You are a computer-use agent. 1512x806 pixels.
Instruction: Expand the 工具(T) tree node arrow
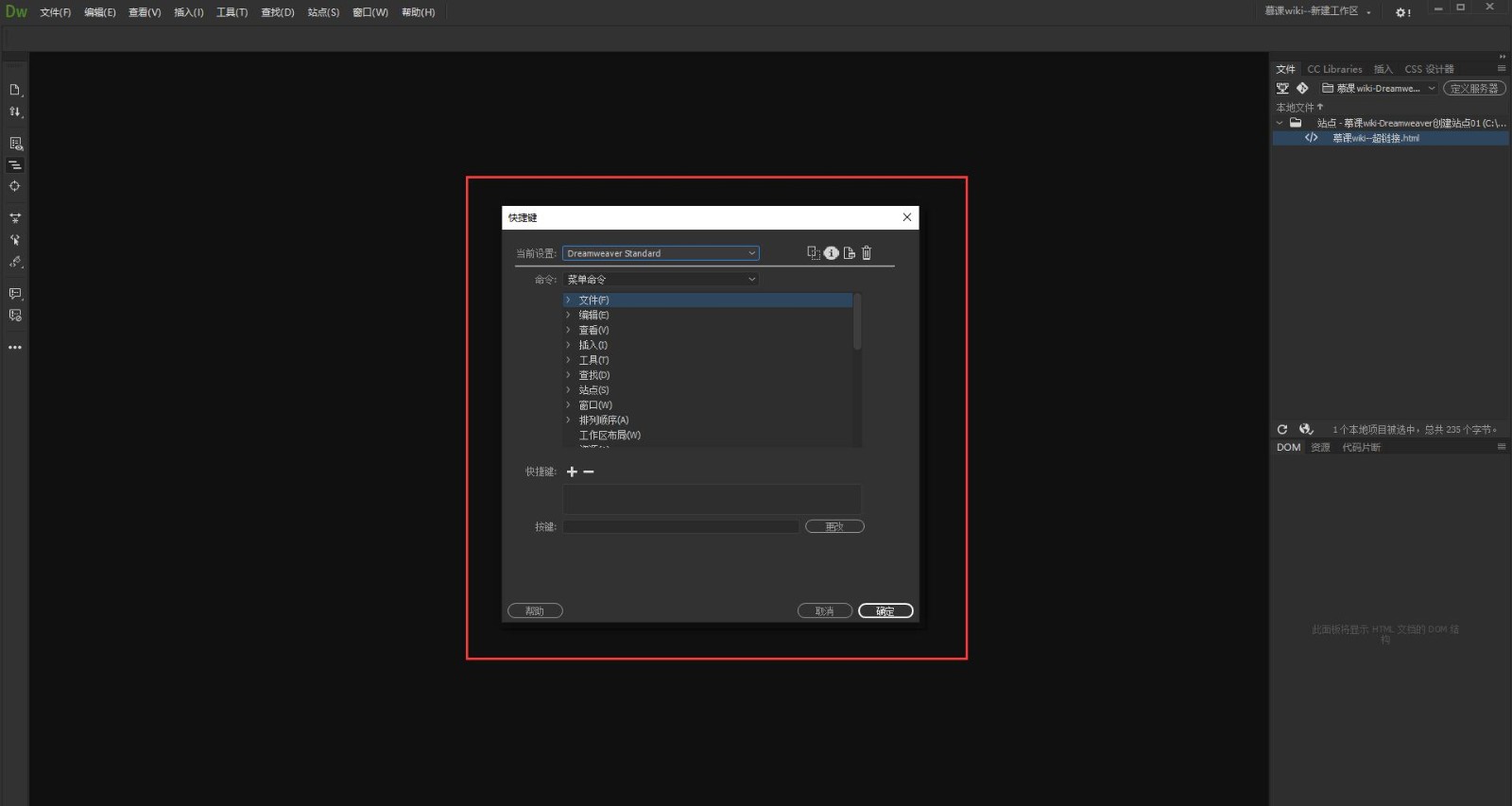tap(568, 360)
